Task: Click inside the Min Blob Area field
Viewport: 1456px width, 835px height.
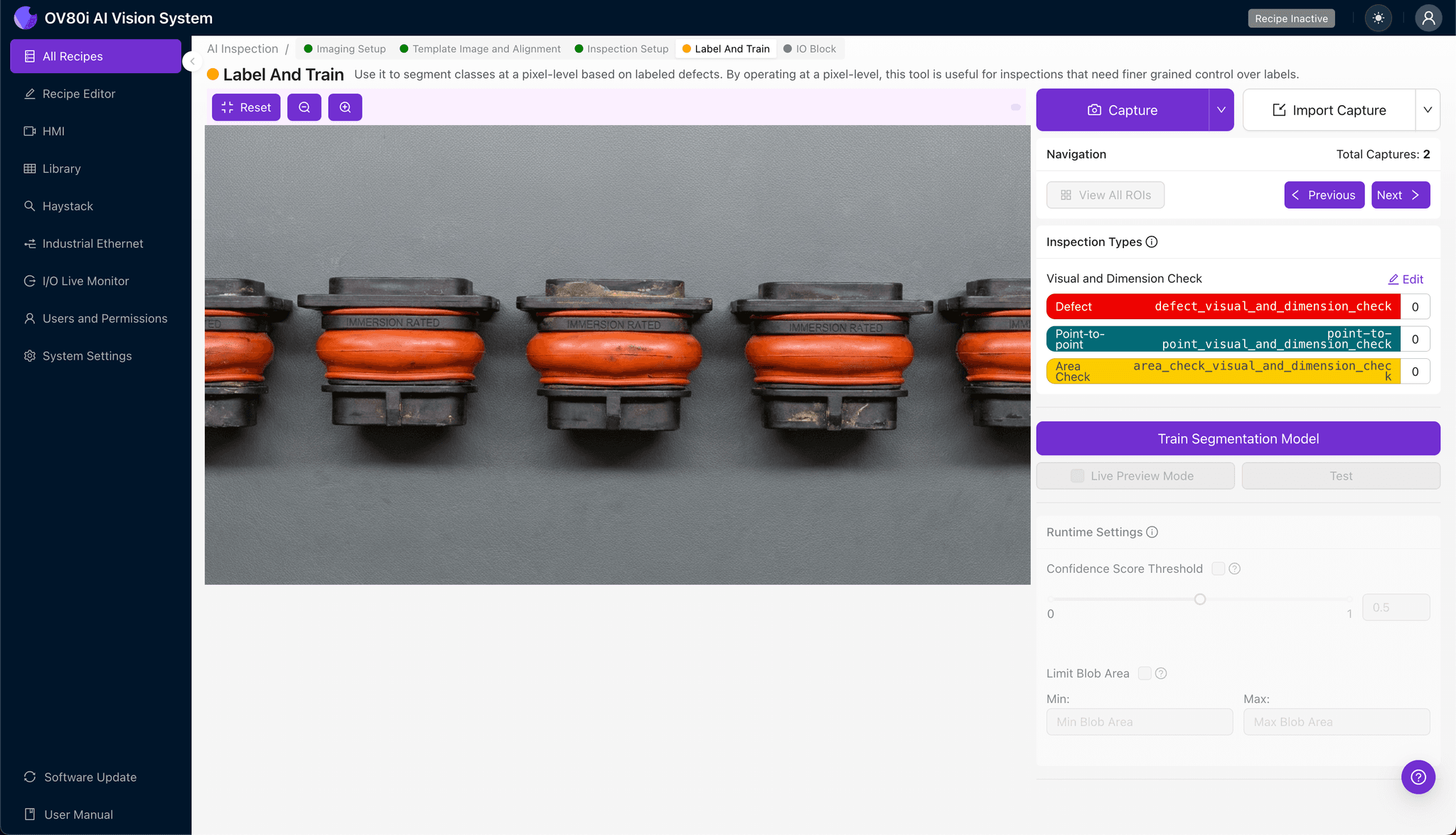Action: click(1139, 721)
